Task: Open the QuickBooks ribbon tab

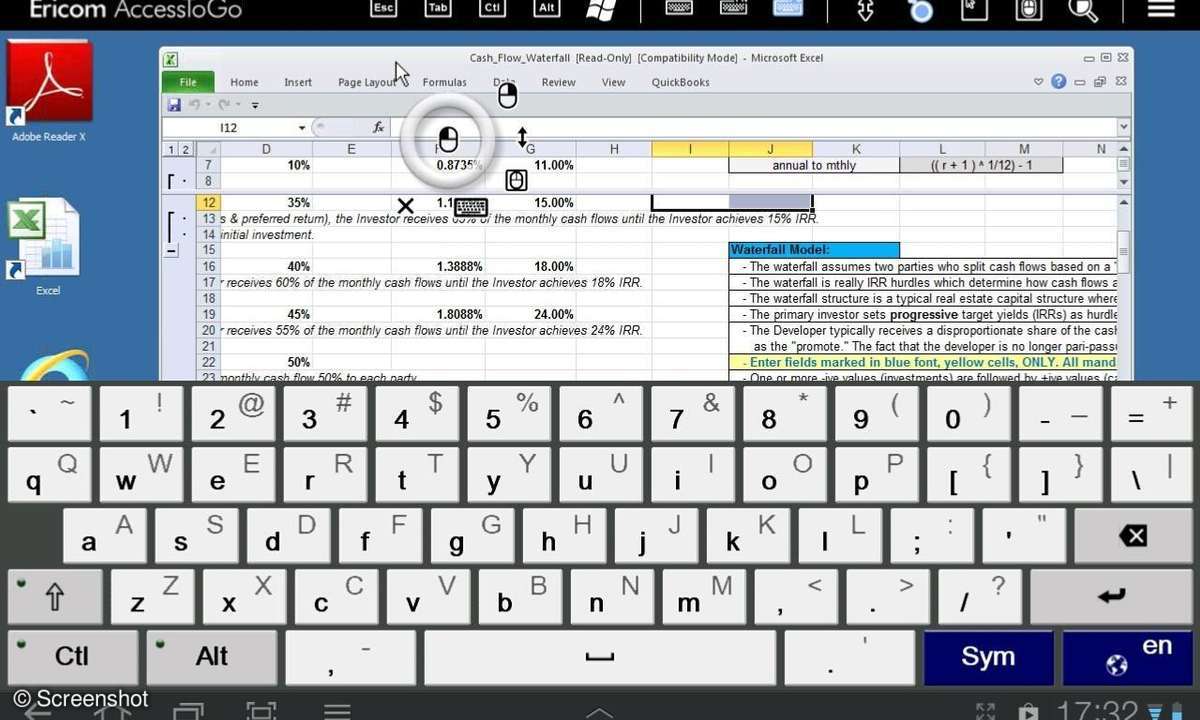Action: click(x=681, y=82)
